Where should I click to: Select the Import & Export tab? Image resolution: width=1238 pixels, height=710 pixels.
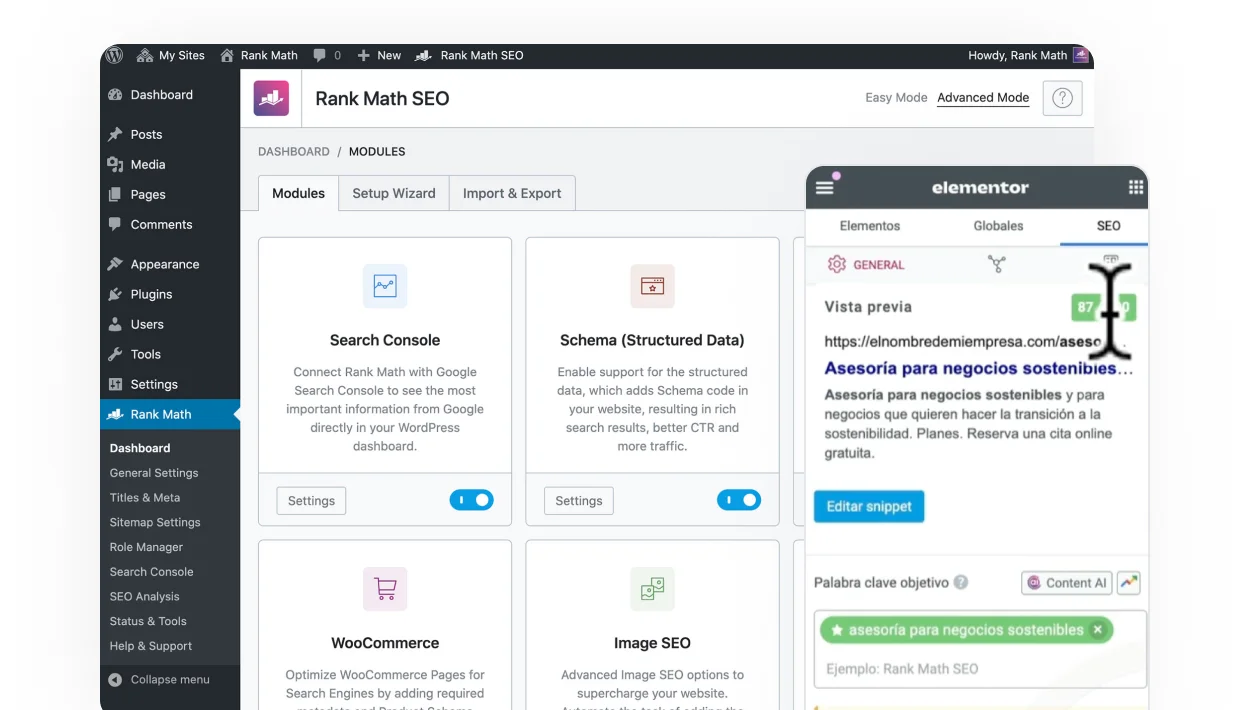512,193
